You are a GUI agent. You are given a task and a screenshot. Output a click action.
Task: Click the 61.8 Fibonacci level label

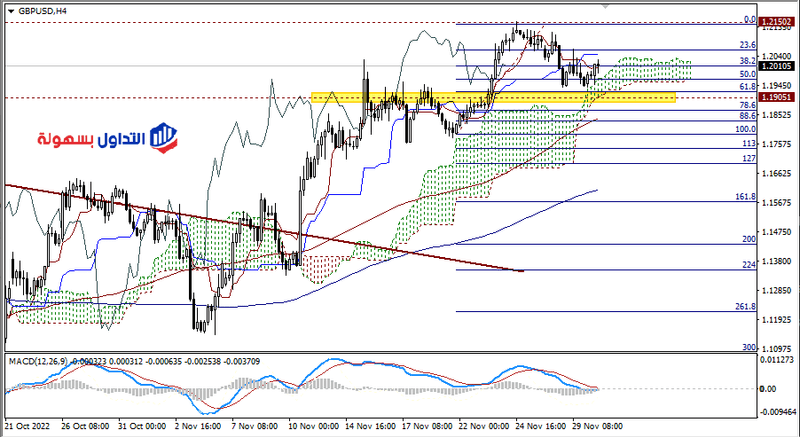(x=746, y=88)
